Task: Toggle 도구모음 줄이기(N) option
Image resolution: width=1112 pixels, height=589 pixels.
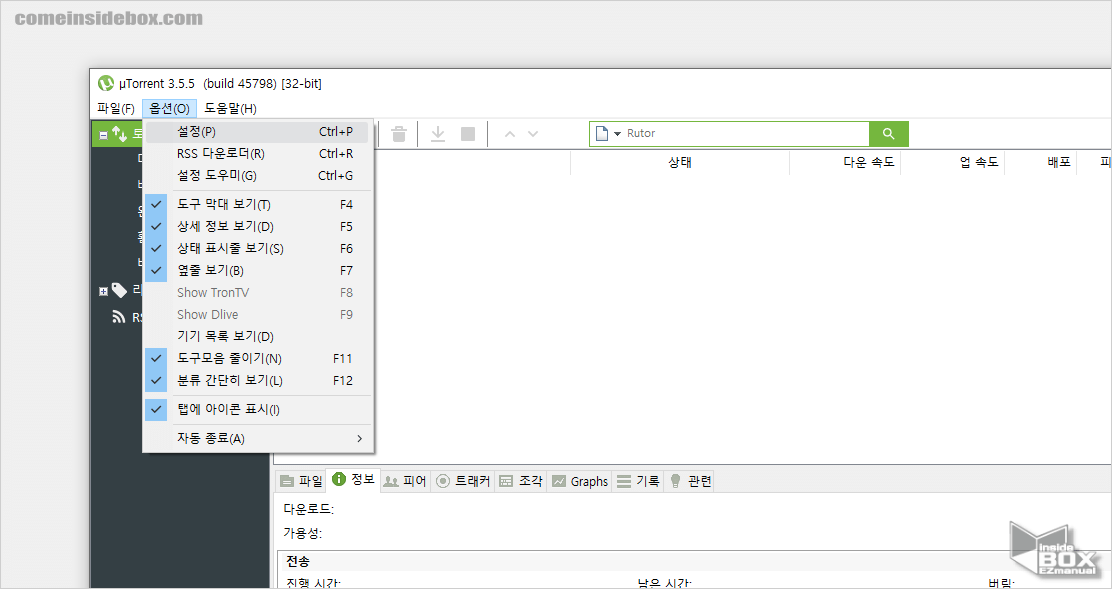Action: click(258, 359)
